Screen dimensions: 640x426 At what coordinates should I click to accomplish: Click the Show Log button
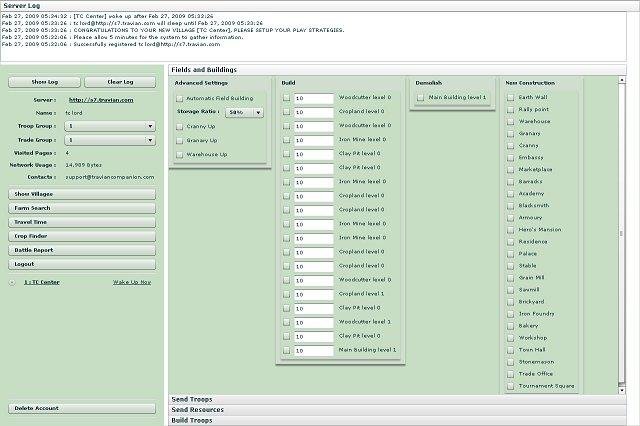44,82
